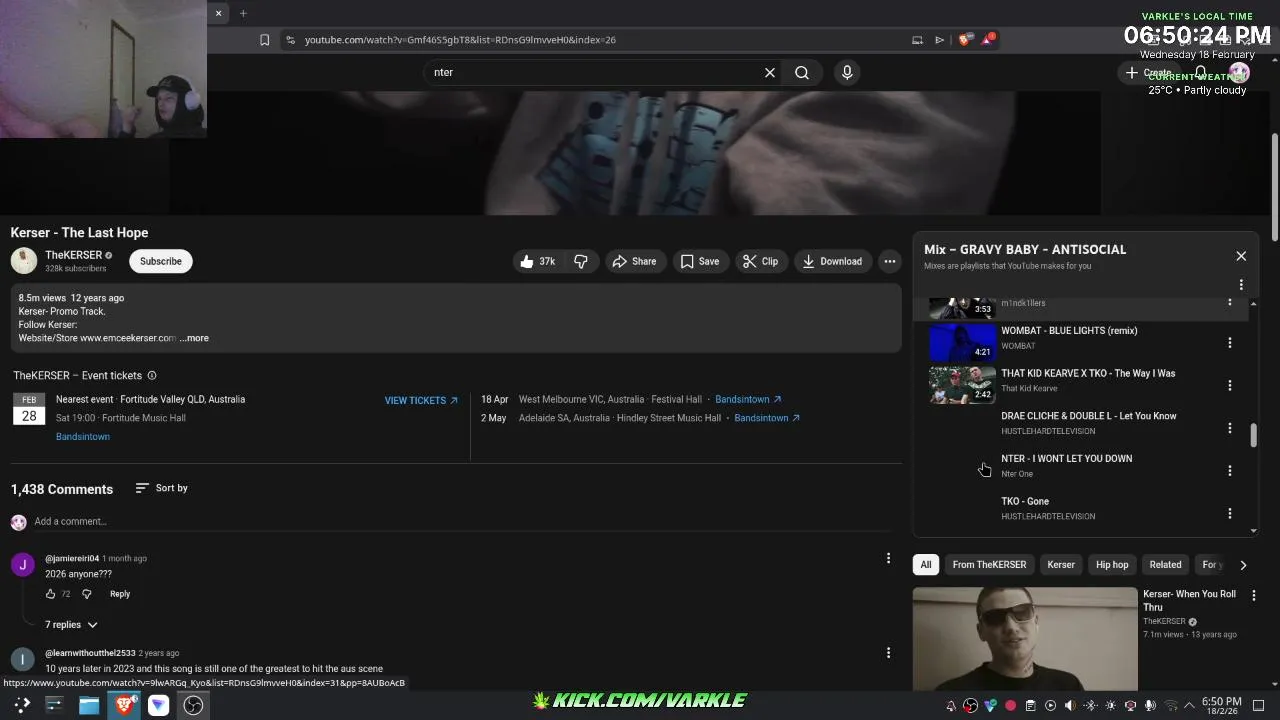Select the Hip hop filter chip
1280x720 pixels.
(1112, 565)
